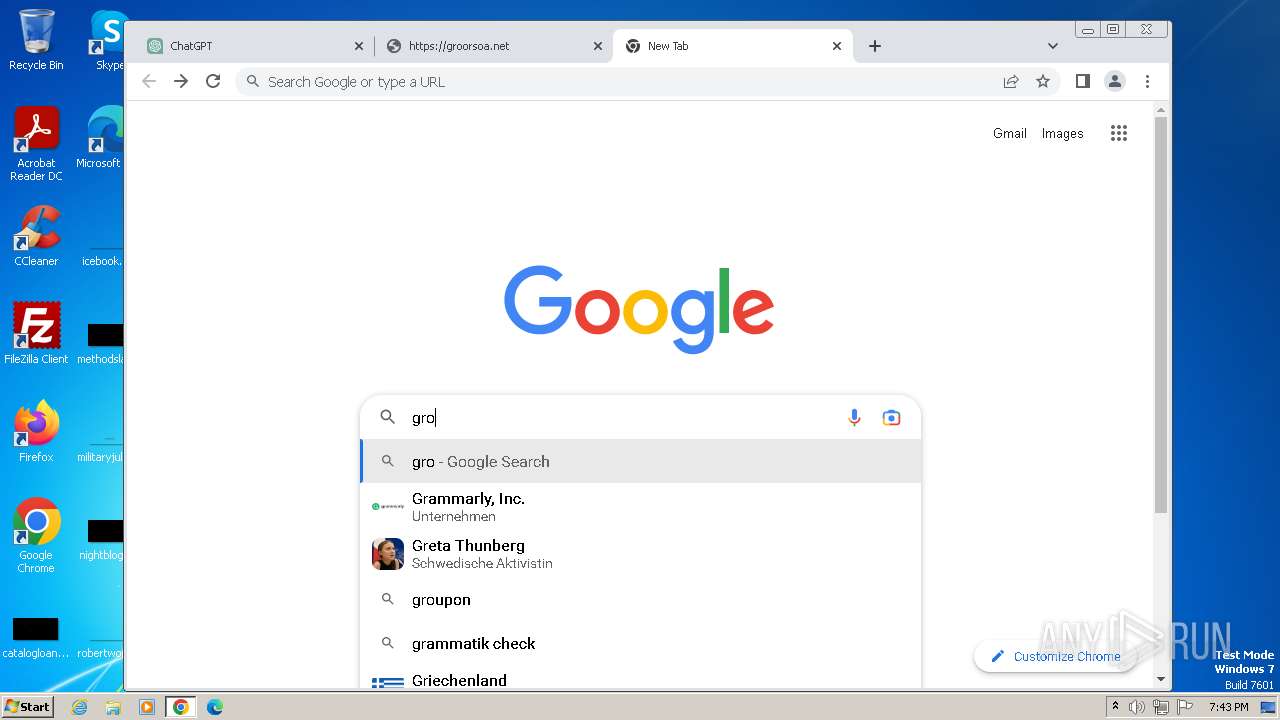Go back with the back arrow

coord(149,81)
